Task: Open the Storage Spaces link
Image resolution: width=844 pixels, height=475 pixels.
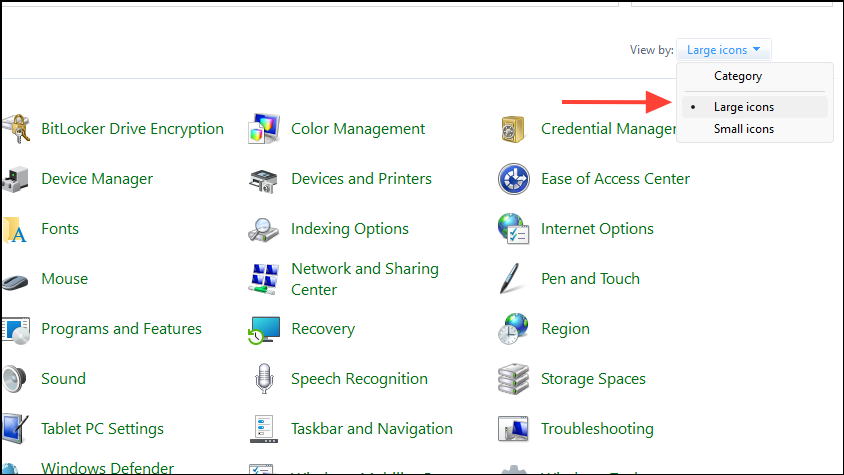Action: (x=593, y=379)
